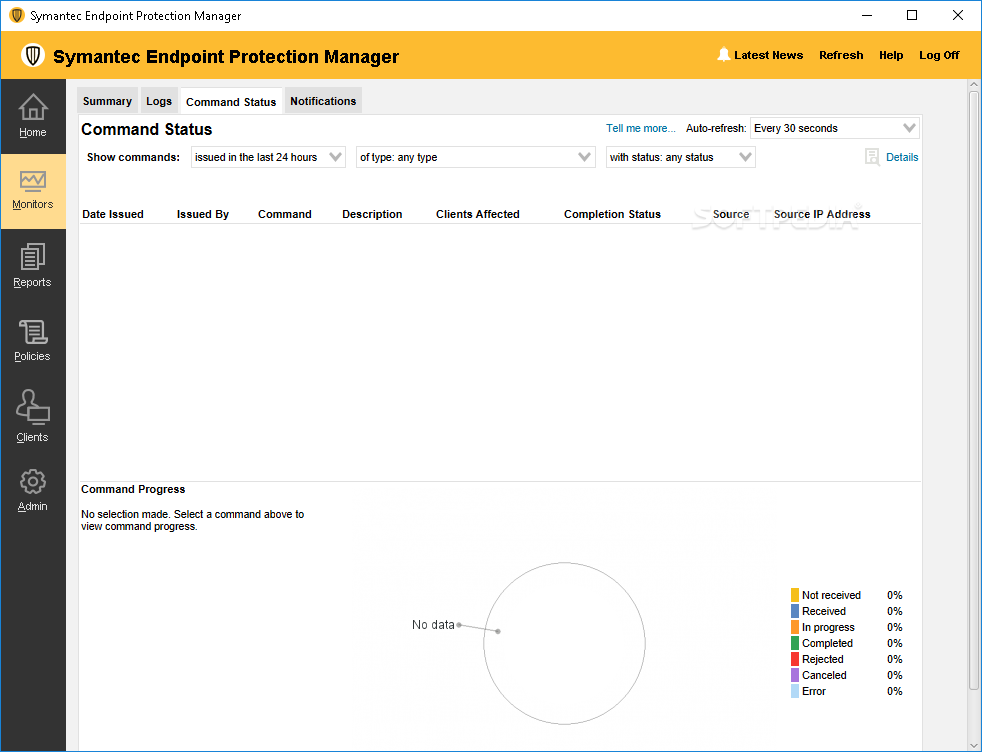Sort by the Date Issued column
The width and height of the screenshot is (982, 752).
(x=113, y=214)
